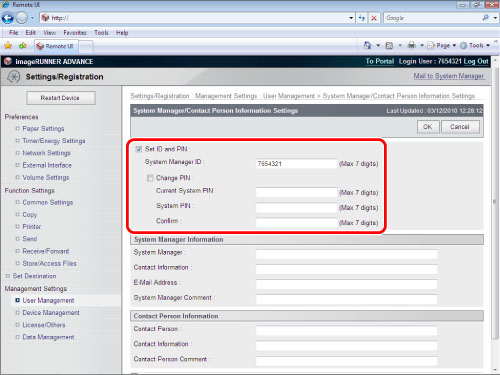The image size is (500, 375).
Task: Open the Page dropdown menu
Action: coord(442,45)
